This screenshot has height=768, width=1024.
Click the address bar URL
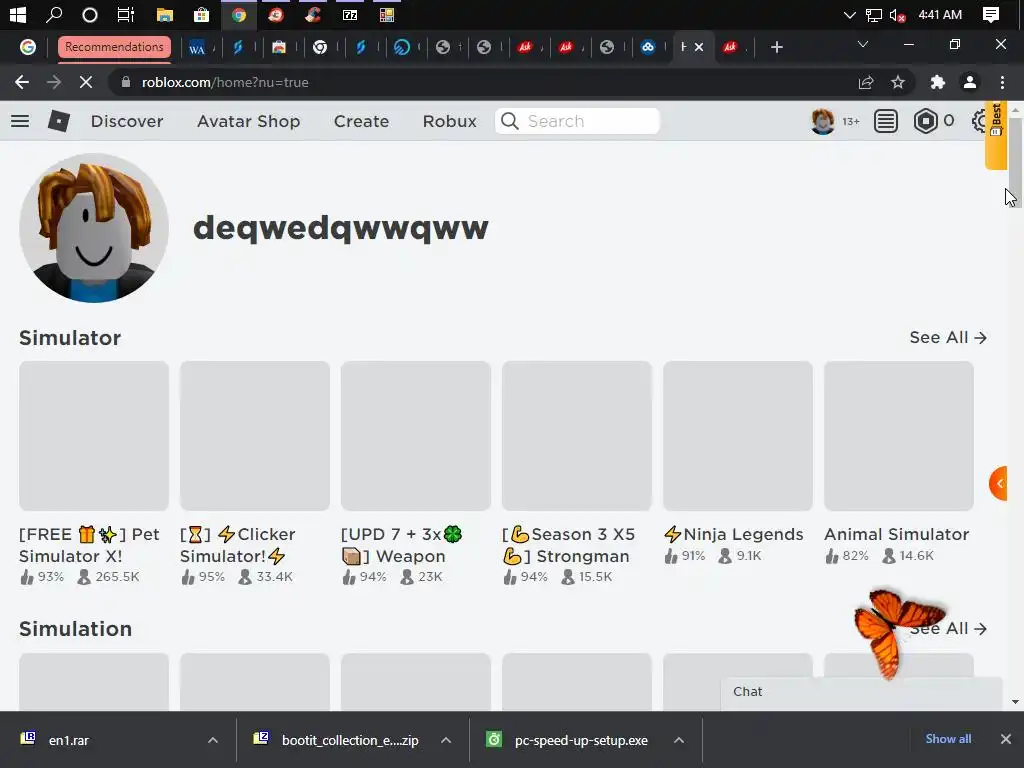[x=225, y=82]
